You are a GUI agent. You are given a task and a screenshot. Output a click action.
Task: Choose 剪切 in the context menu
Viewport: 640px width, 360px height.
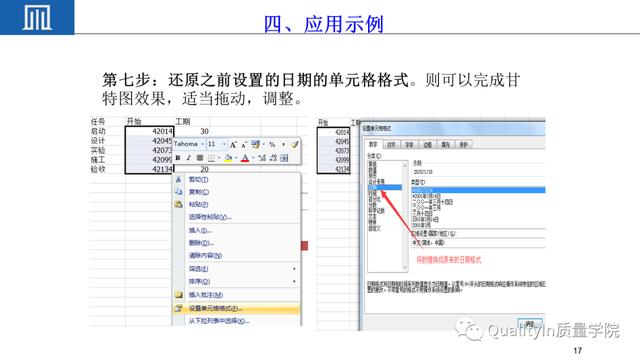pos(198,180)
